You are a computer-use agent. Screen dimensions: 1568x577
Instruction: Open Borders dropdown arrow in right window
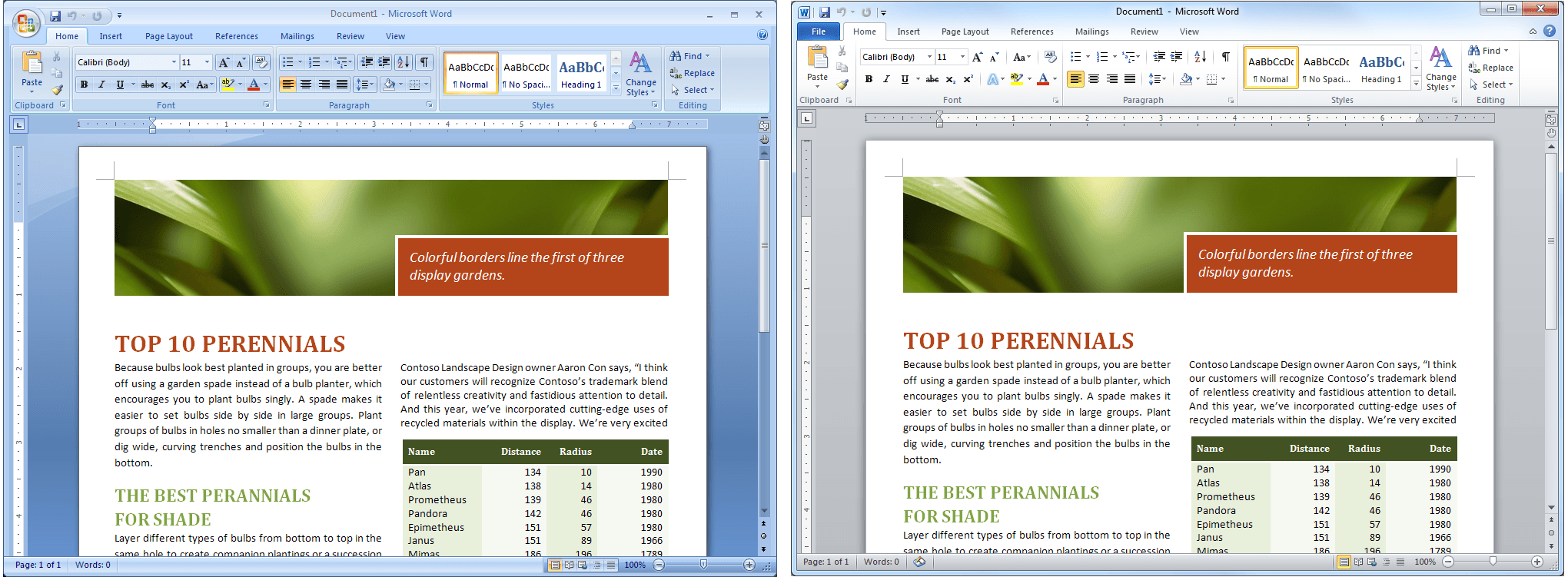pyautogui.click(x=1223, y=79)
